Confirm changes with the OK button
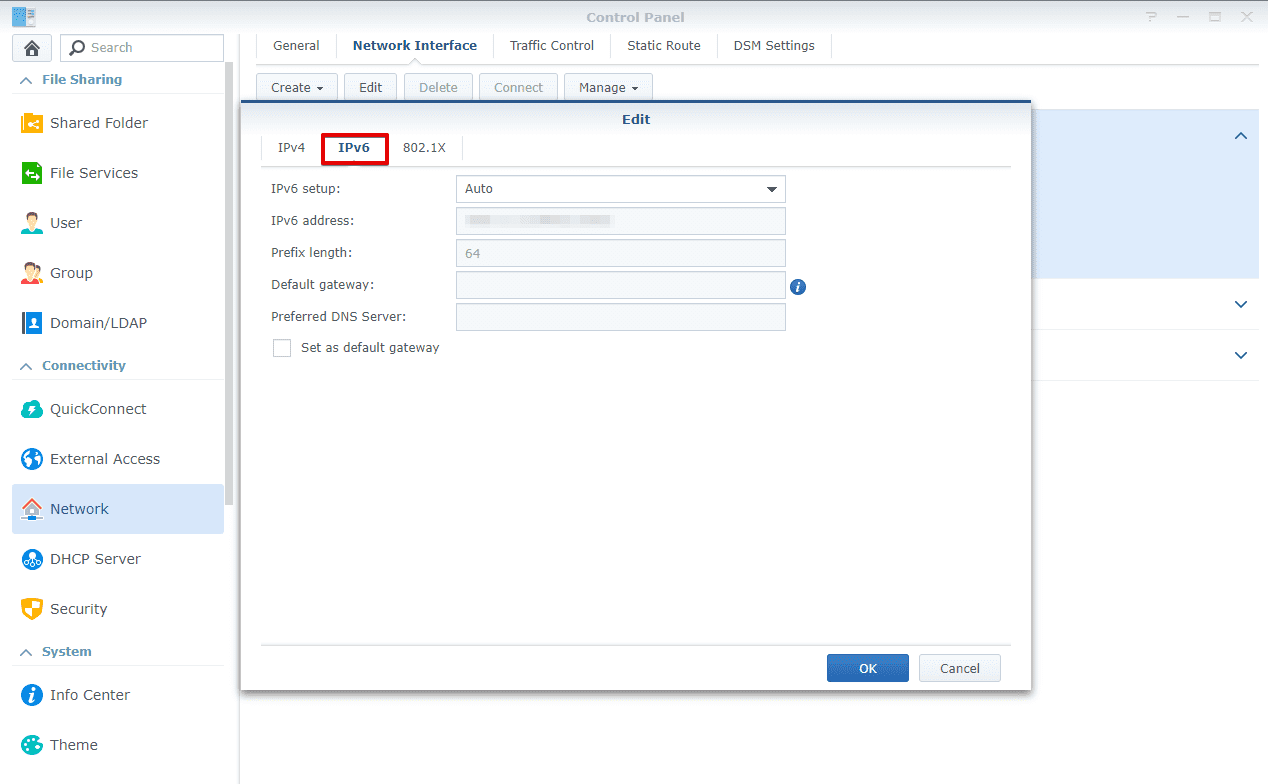Image resolution: width=1268 pixels, height=784 pixels. click(x=866, y=668)
